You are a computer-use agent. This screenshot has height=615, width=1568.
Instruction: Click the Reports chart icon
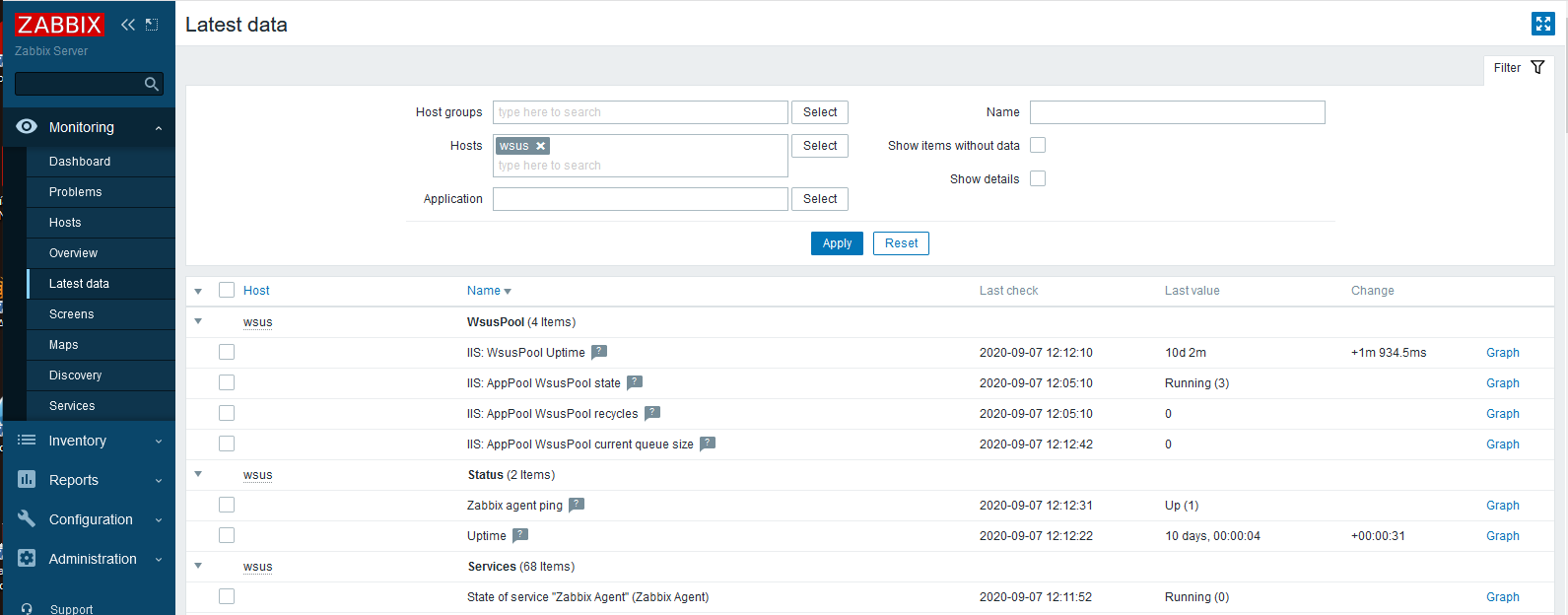coord(27,479)
